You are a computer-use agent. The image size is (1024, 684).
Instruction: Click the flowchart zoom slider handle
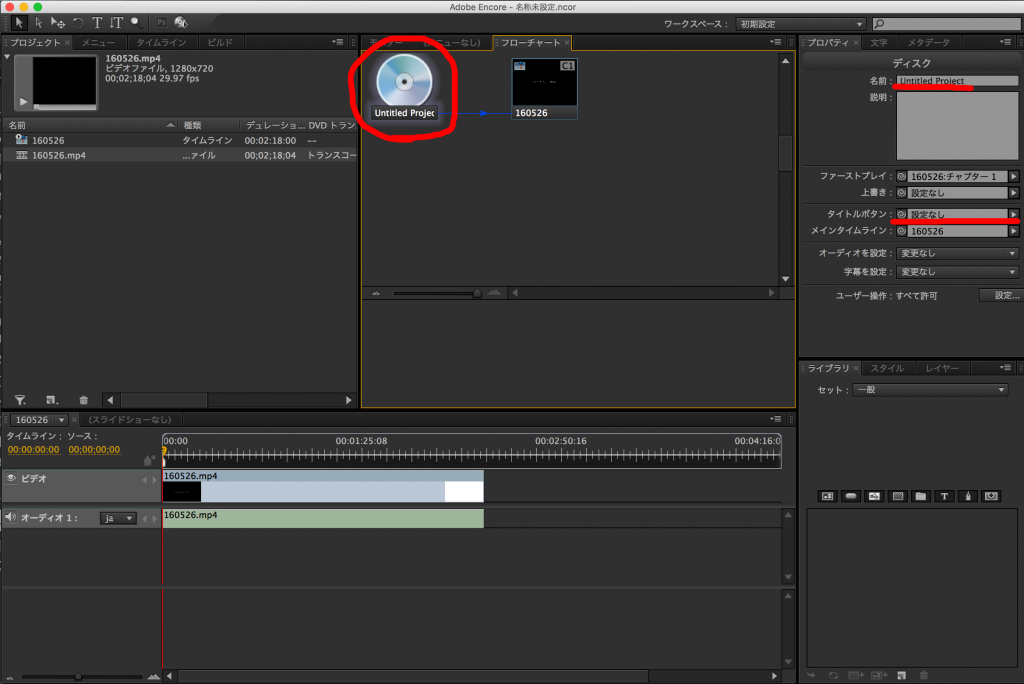(477, 293)
